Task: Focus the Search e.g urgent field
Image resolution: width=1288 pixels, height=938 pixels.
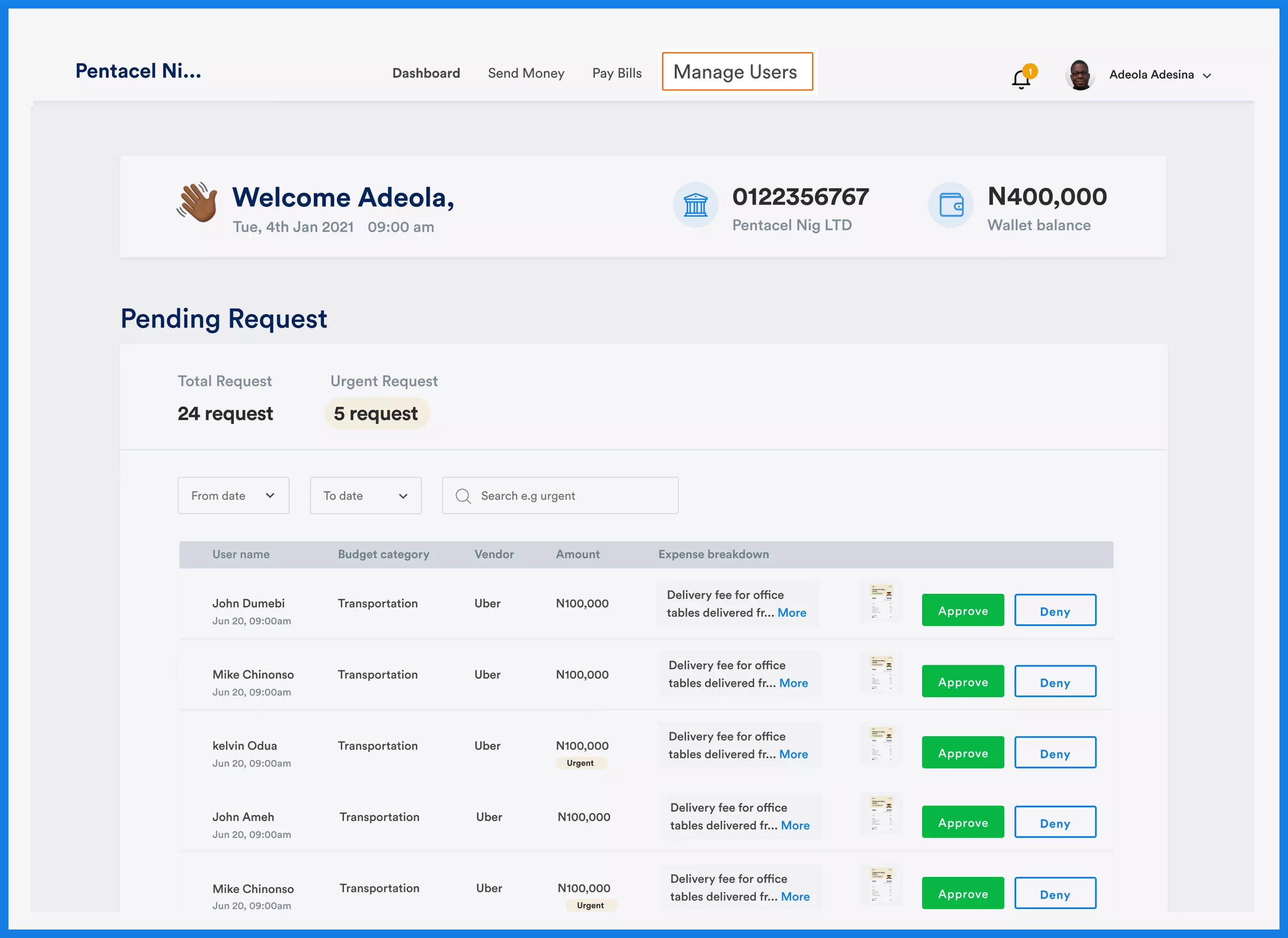Action: tap(560, 496)
